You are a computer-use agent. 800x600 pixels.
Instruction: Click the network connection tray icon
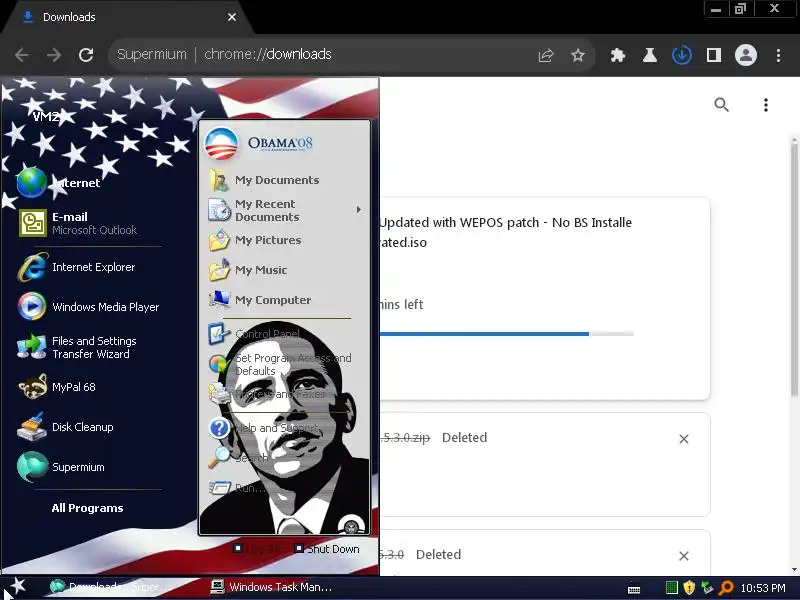point(707,587)
